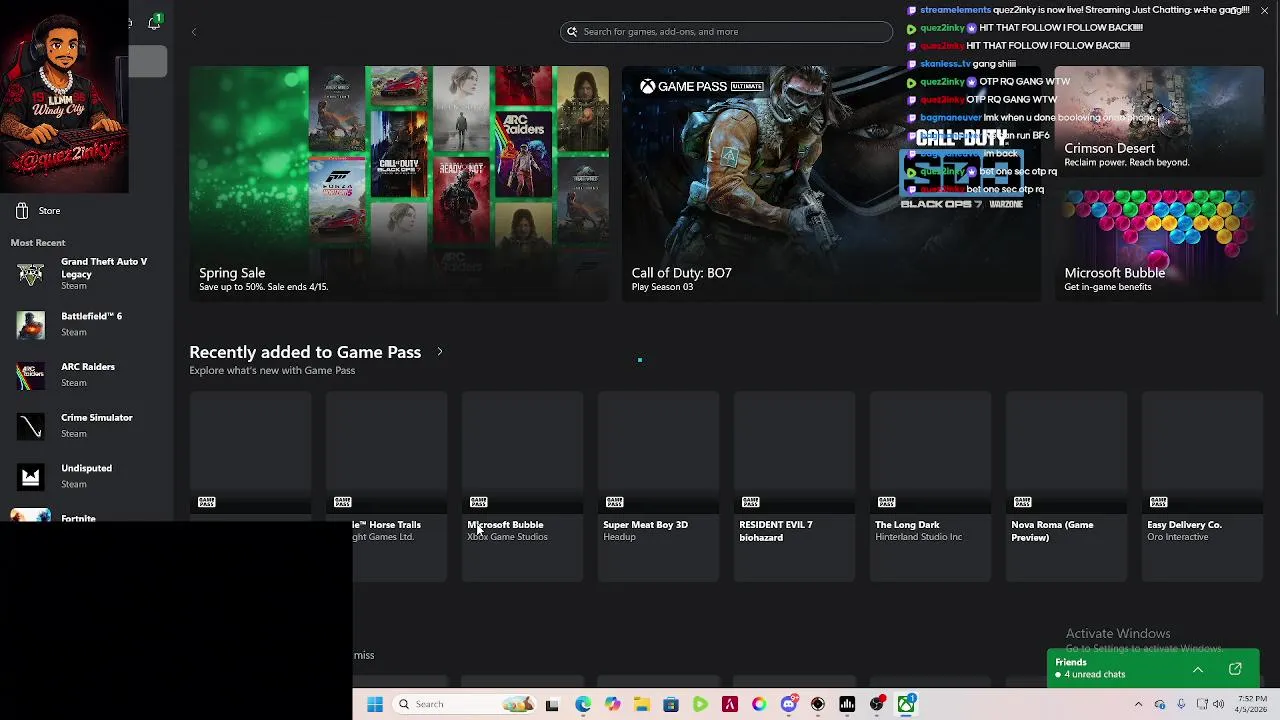Open Microsoft Store from taskbar
1280x720 pixels.
tap(671, 704)
